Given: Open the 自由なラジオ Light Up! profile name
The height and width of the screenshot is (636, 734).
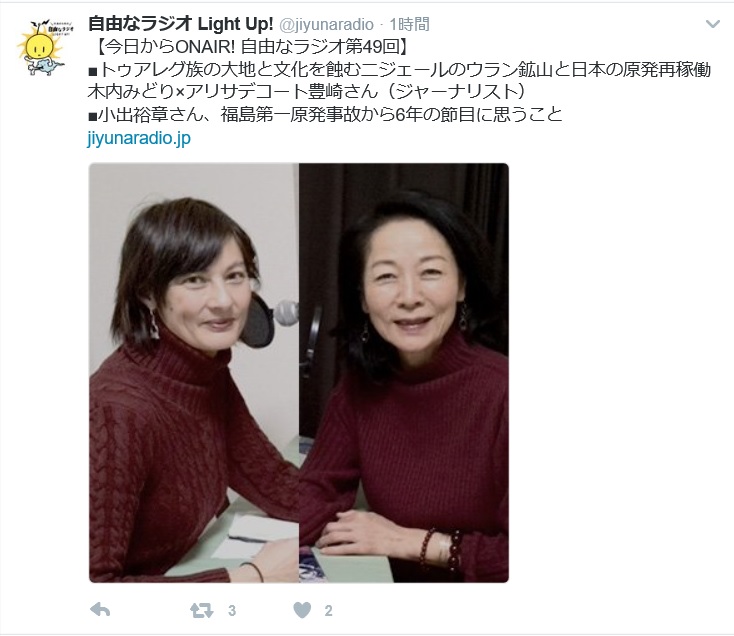Looking at the screenshot, I should point(181,24).
